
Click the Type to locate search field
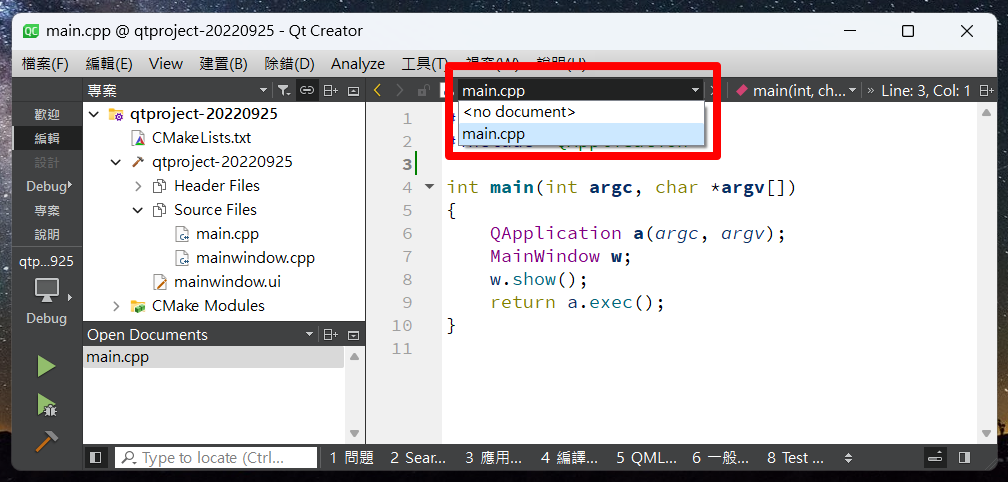click(x=216, y=458)
